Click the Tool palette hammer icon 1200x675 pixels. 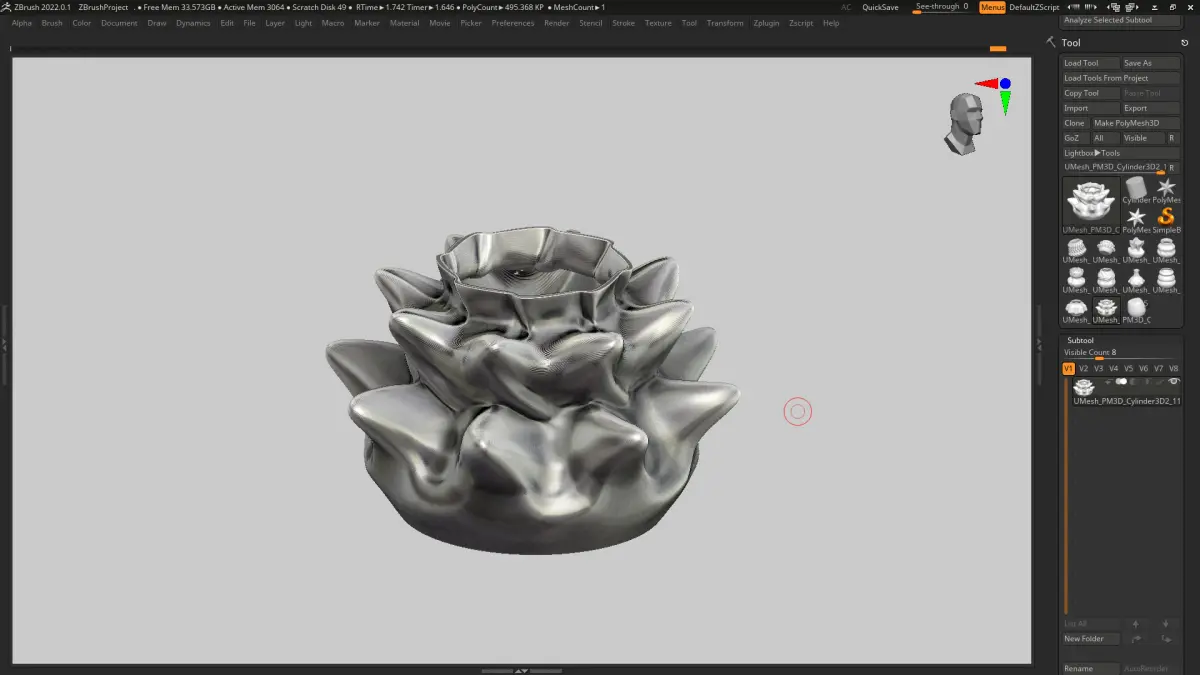1051,42
